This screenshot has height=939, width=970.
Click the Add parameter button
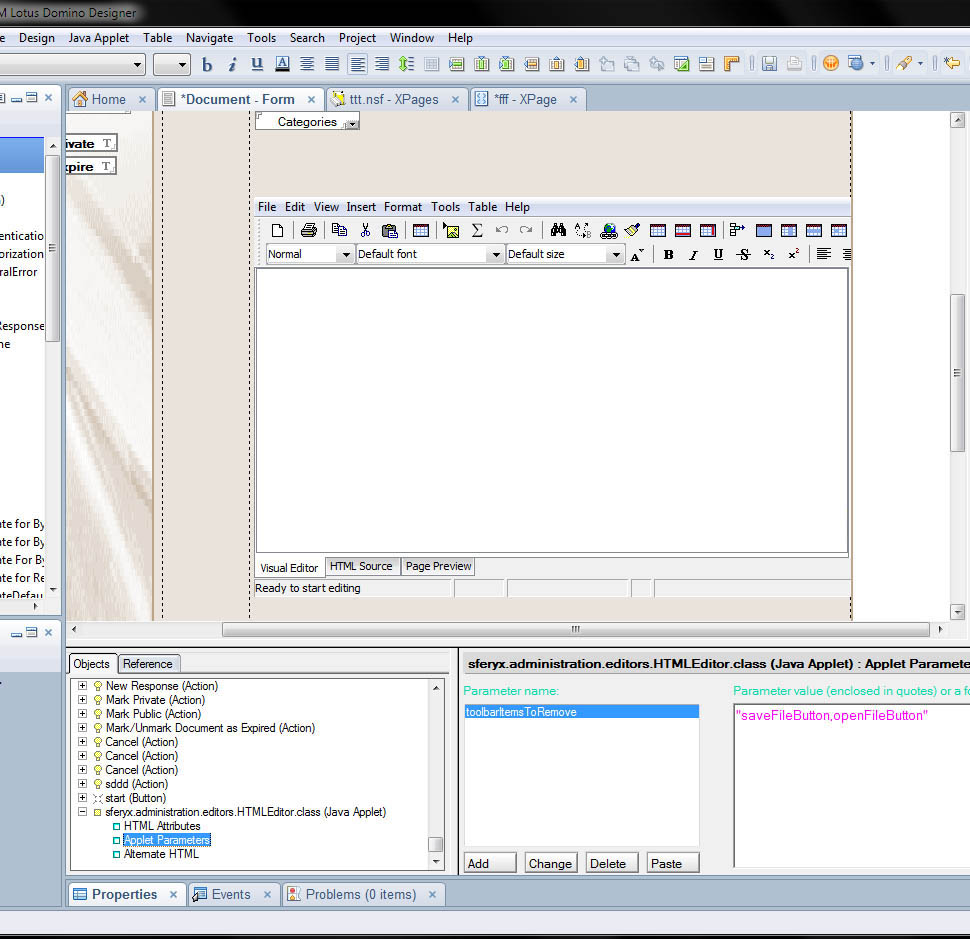tap(490, 864)
